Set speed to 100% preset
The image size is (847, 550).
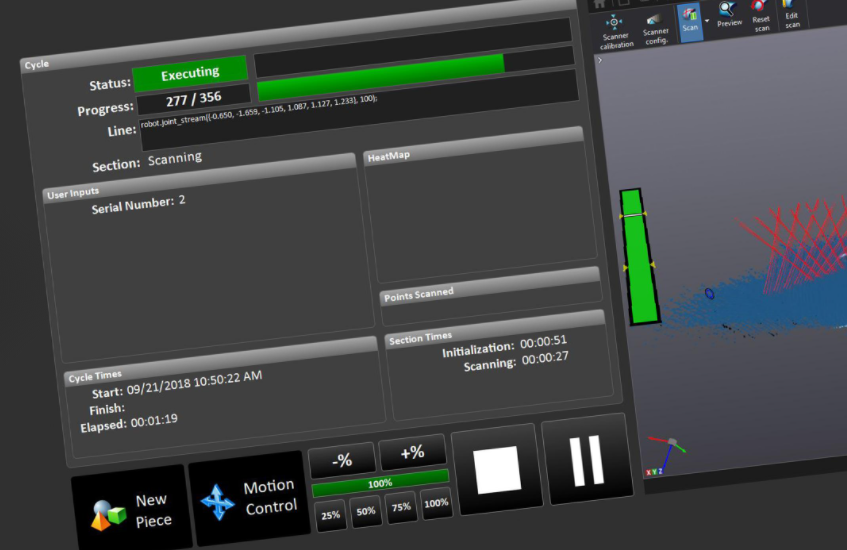point(436,503)
